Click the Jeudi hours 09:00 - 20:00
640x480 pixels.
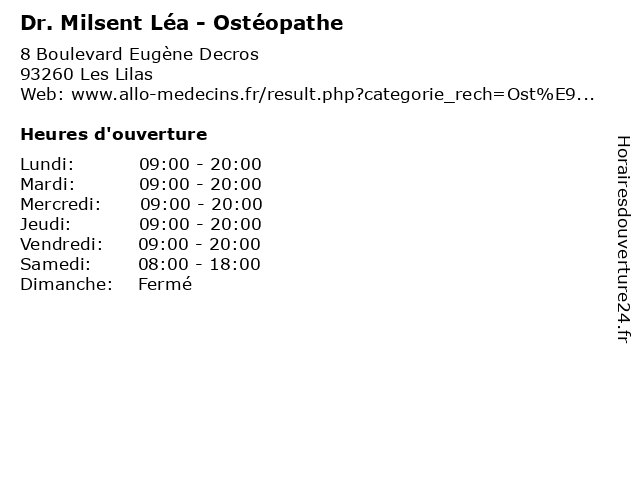tap(200, 224)
